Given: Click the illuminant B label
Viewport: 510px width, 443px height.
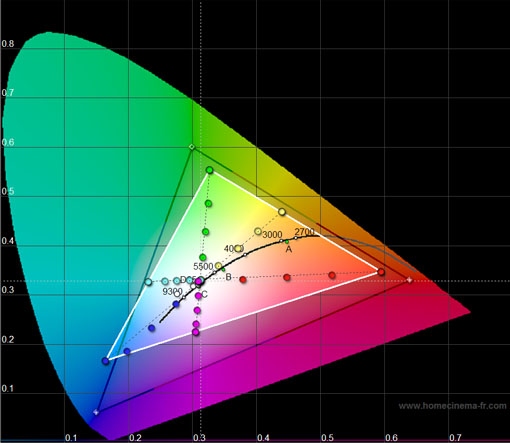Looking at the screenshot, I should coord(228,277).
